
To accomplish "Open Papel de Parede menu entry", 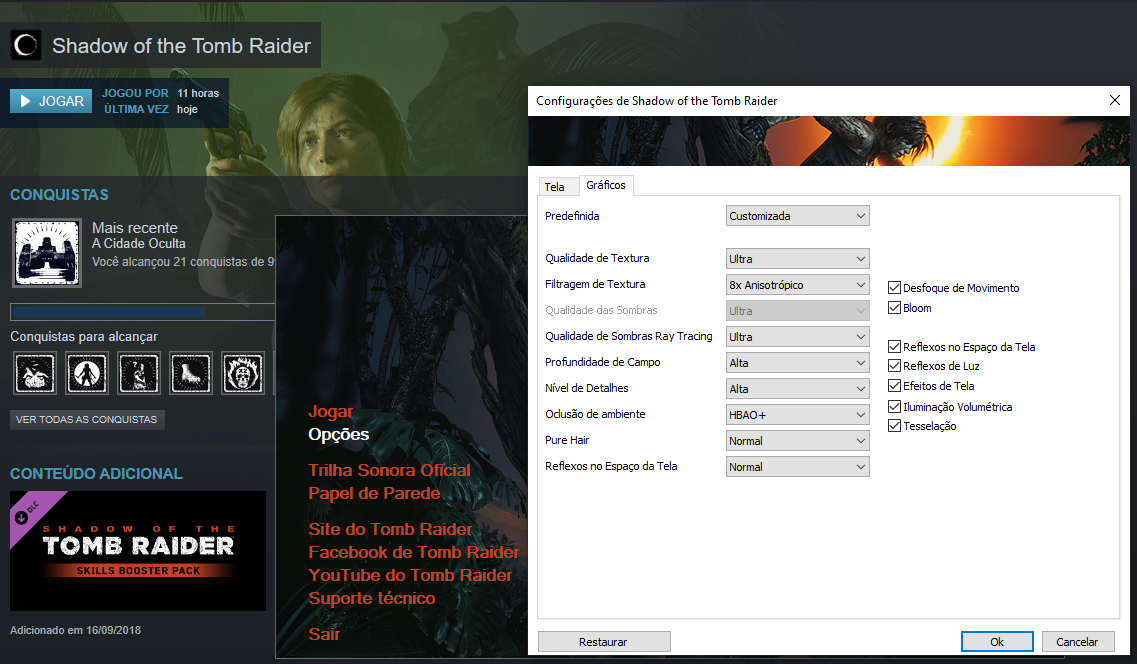I will [x=374, y=494].
